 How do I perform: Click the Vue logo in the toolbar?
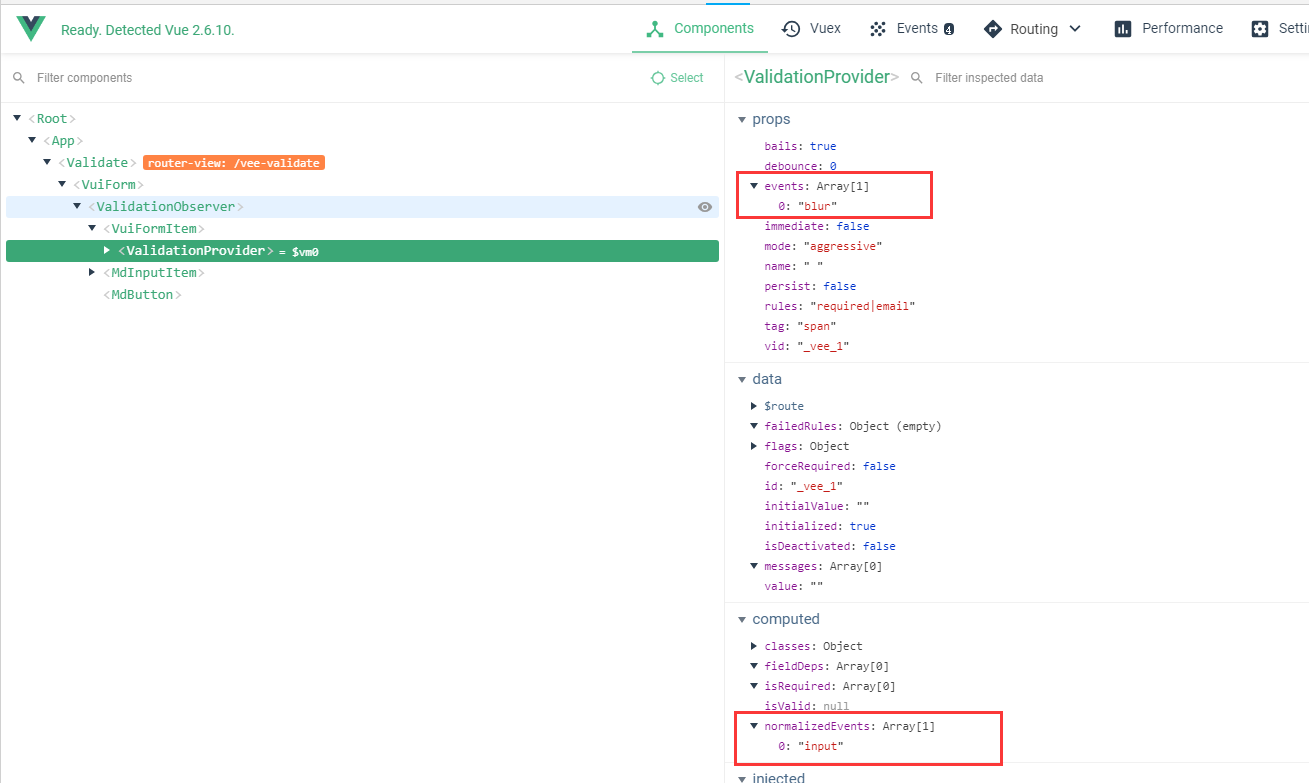click(30, 27)
